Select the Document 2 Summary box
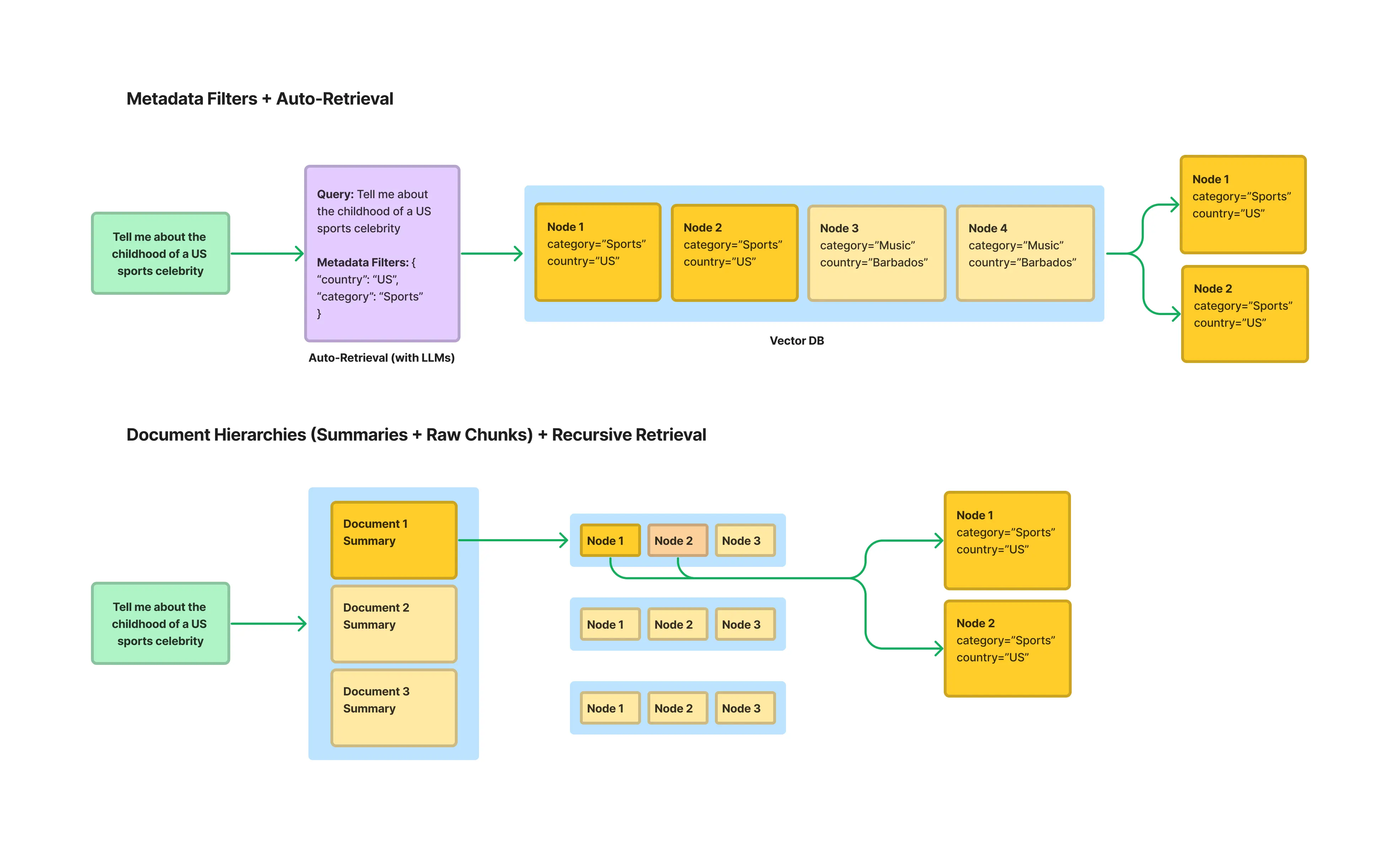The height and width of the screenshot is (851, 1400). pyautogui.click(x=394, y=624)
